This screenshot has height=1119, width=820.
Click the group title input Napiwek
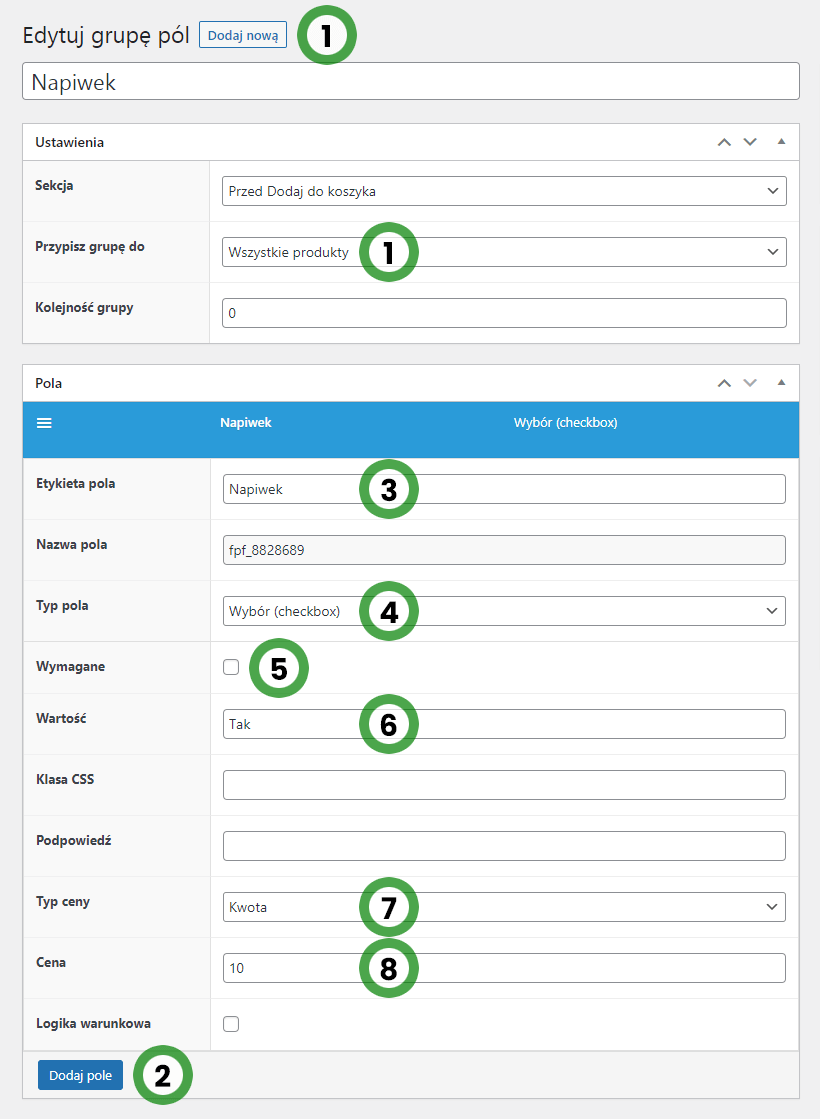(x=410, y=82)
